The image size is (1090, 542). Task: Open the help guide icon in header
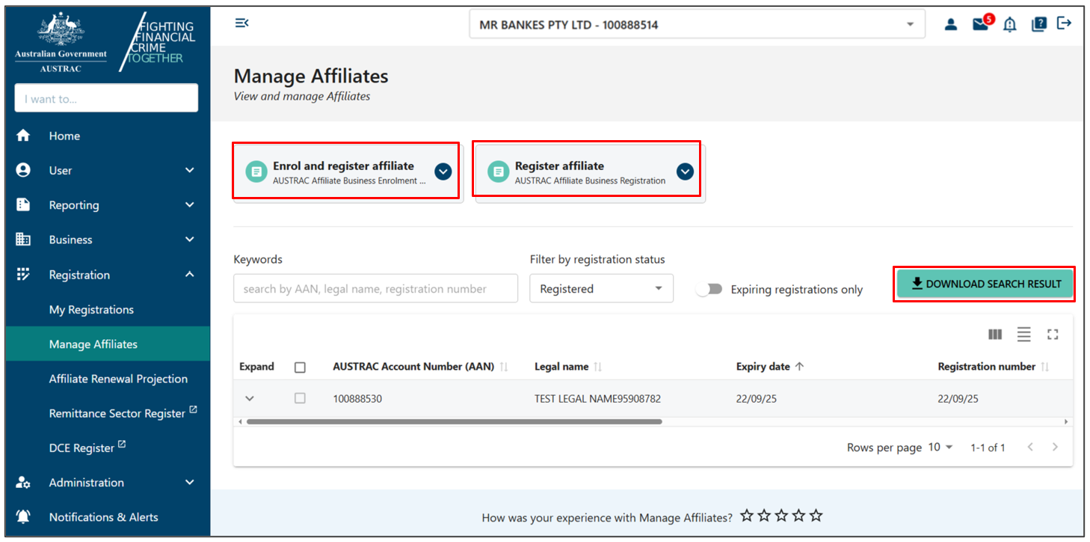coord(1039,24)
